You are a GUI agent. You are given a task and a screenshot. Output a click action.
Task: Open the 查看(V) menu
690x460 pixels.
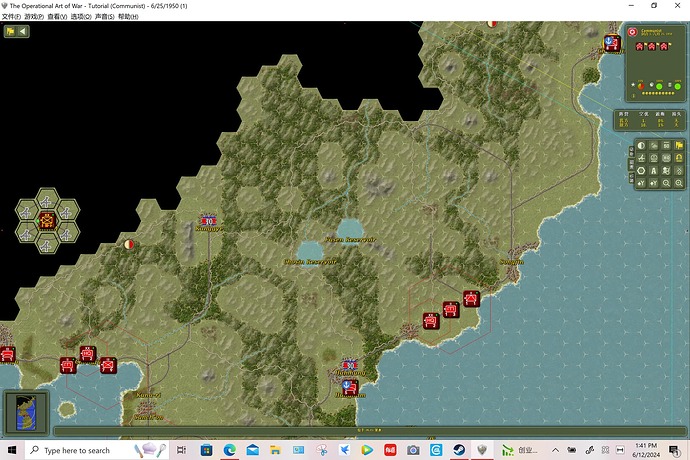click(57, 17)
